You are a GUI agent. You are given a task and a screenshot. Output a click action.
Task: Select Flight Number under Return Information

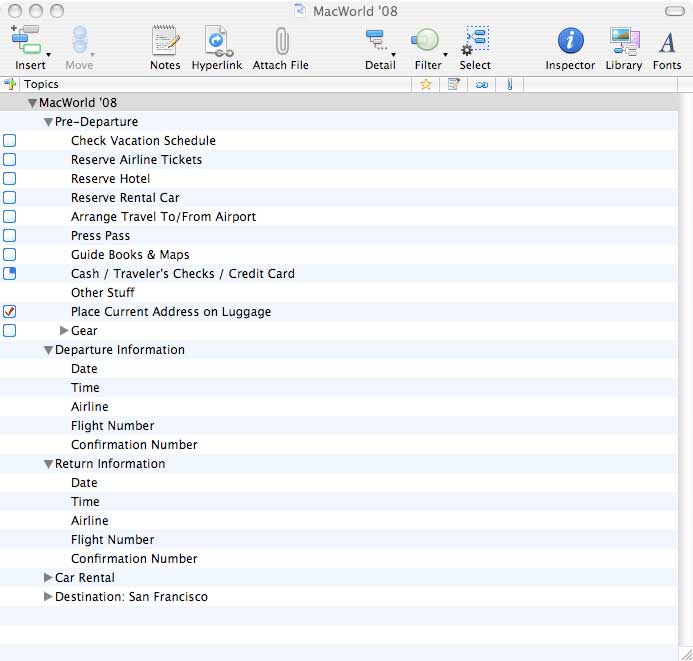pos(339,539)
